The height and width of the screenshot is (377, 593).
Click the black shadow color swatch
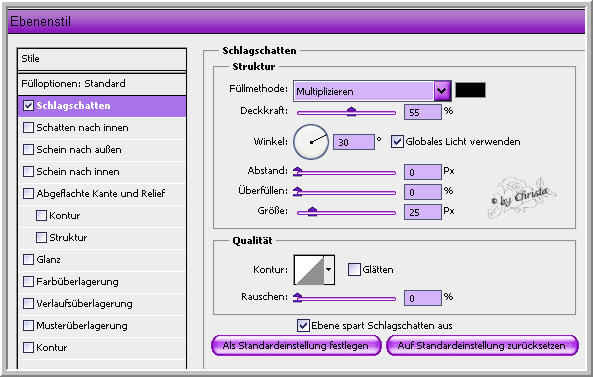click(x=470, y=90)
